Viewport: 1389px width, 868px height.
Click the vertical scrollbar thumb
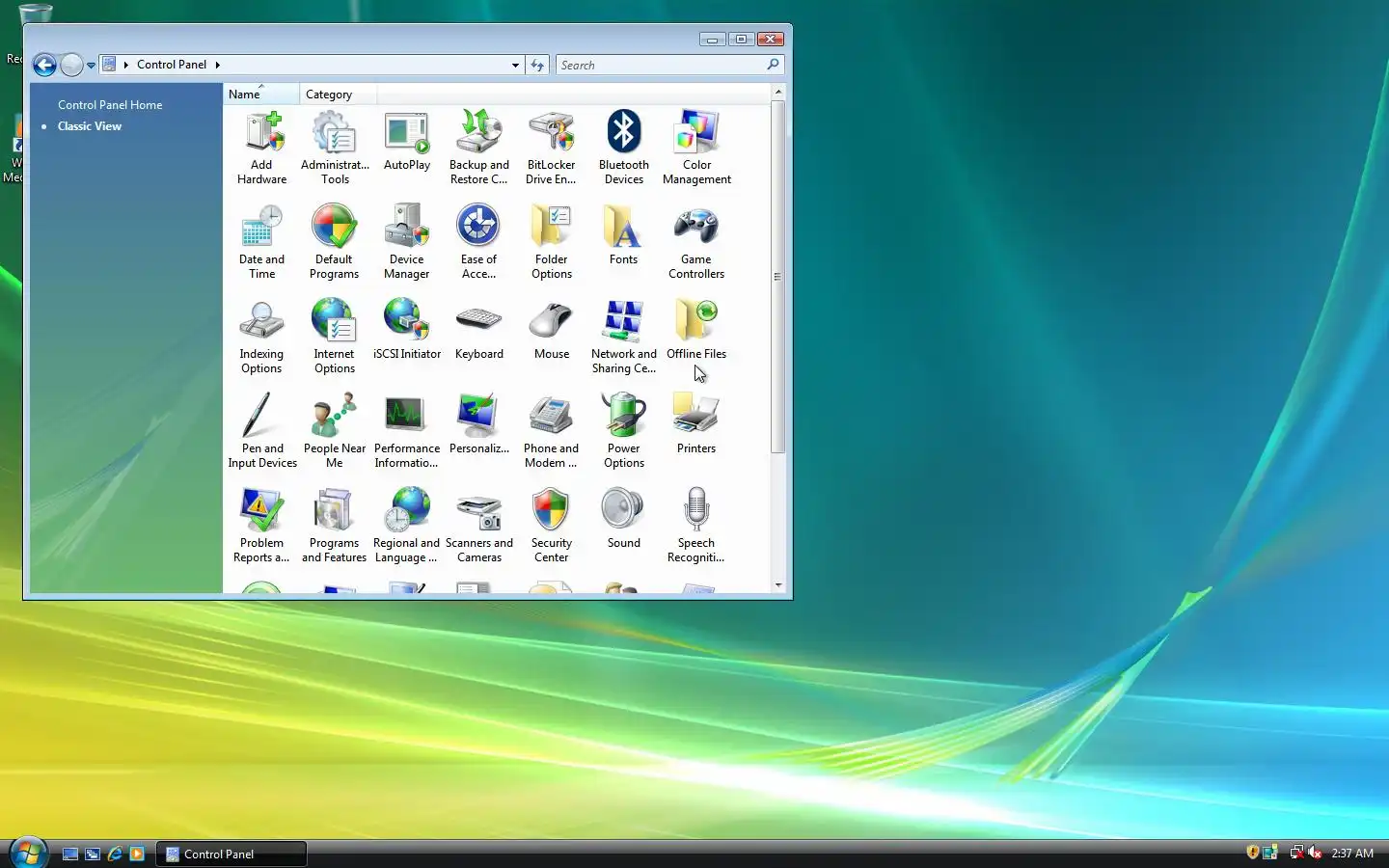[x=777, y=277]
